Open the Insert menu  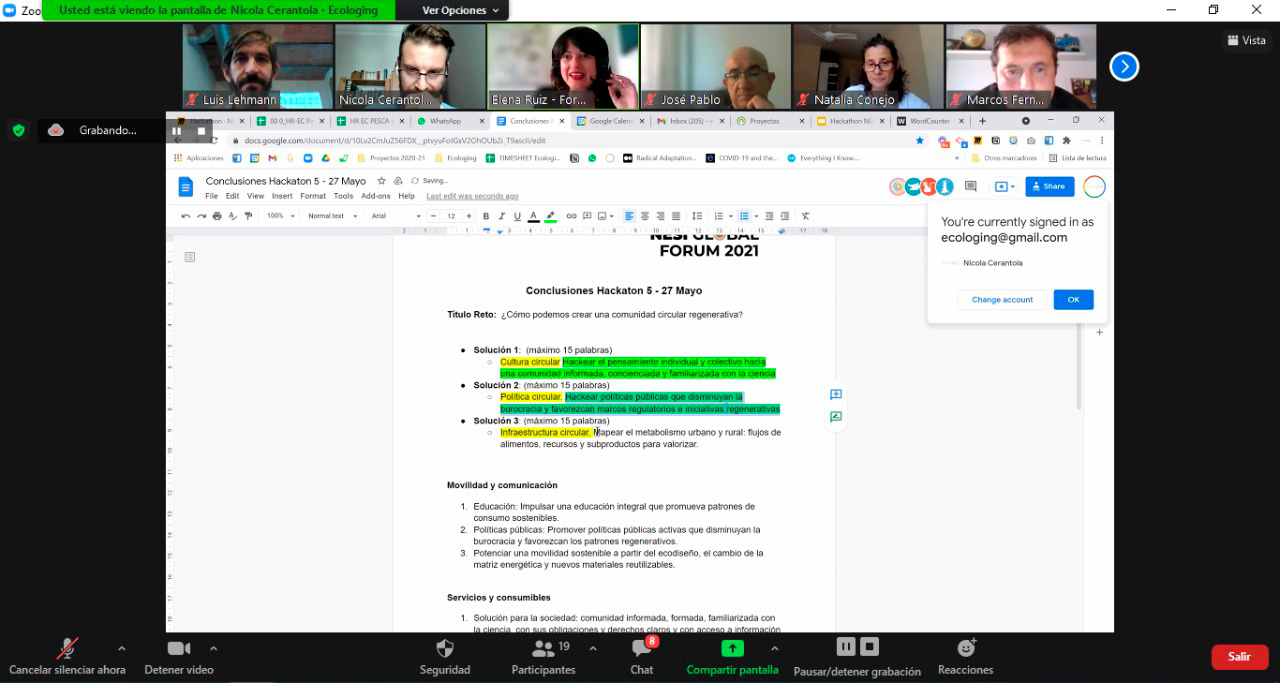[x=282, y=196]
